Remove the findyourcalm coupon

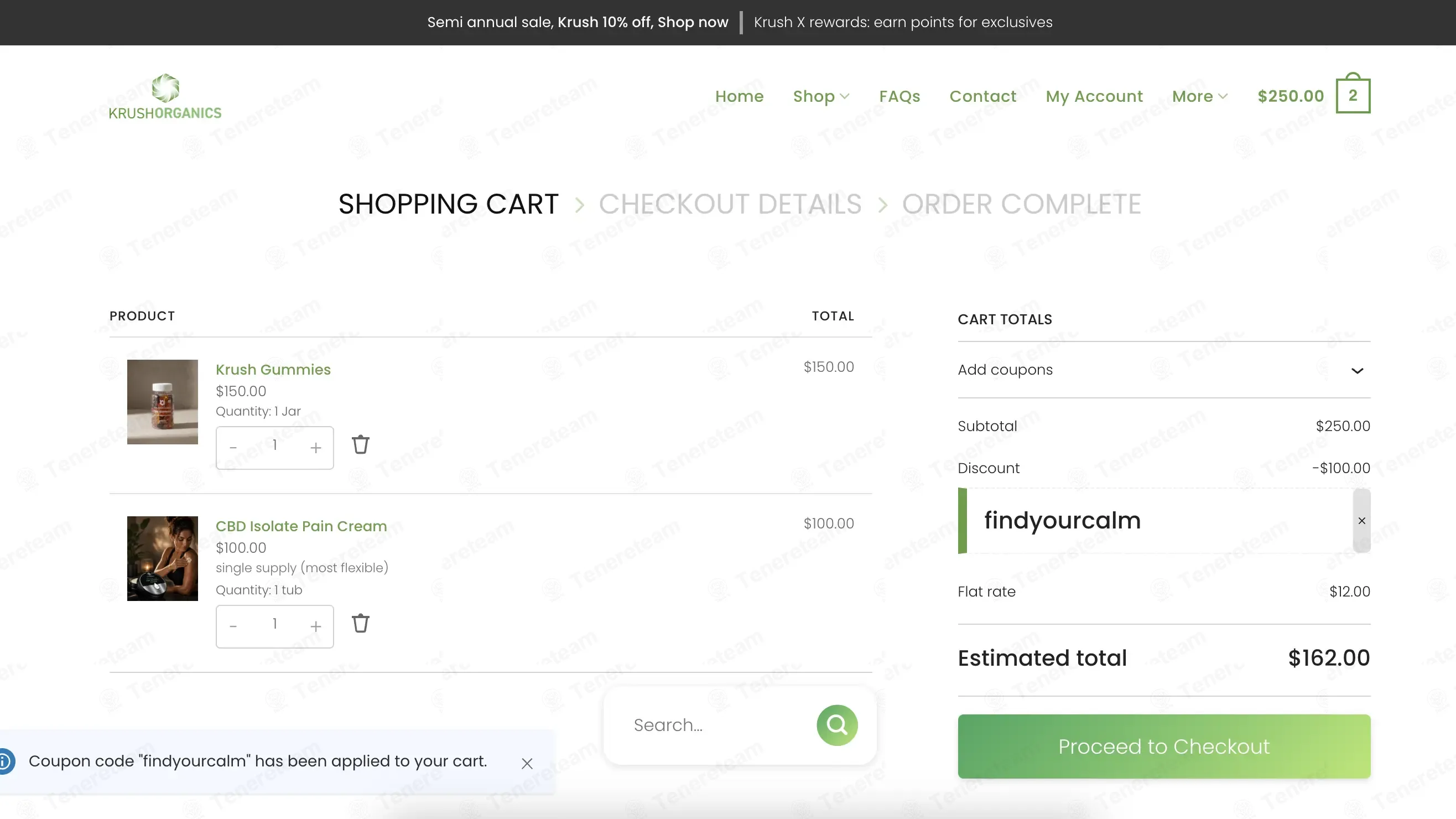pyautogui.click(x=1361, y=520)
